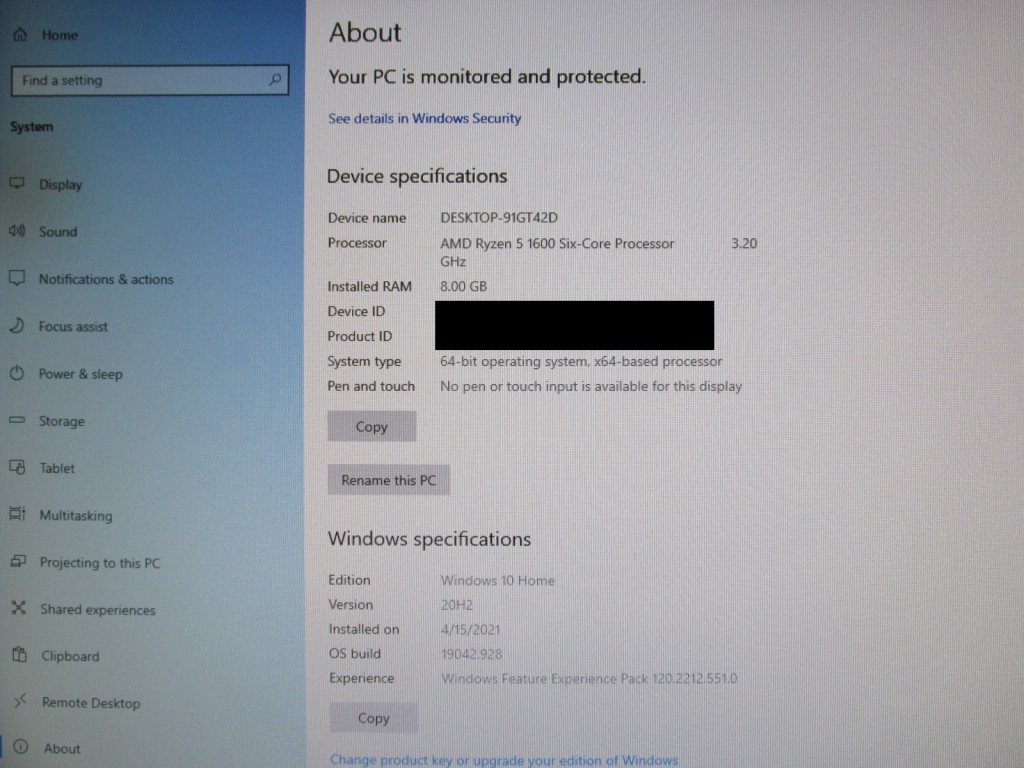Click the Tablet icon

click(x=18, y=467)
